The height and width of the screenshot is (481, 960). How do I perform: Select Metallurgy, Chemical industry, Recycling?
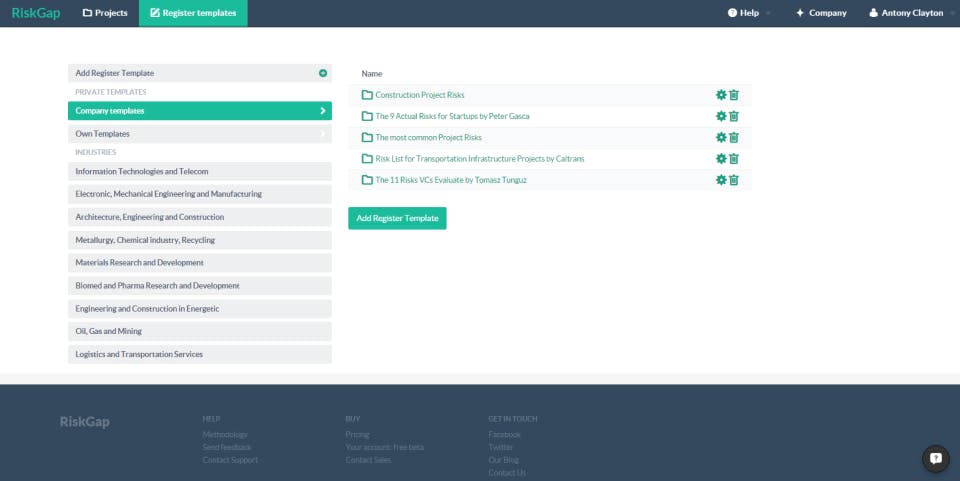(200, 240)
